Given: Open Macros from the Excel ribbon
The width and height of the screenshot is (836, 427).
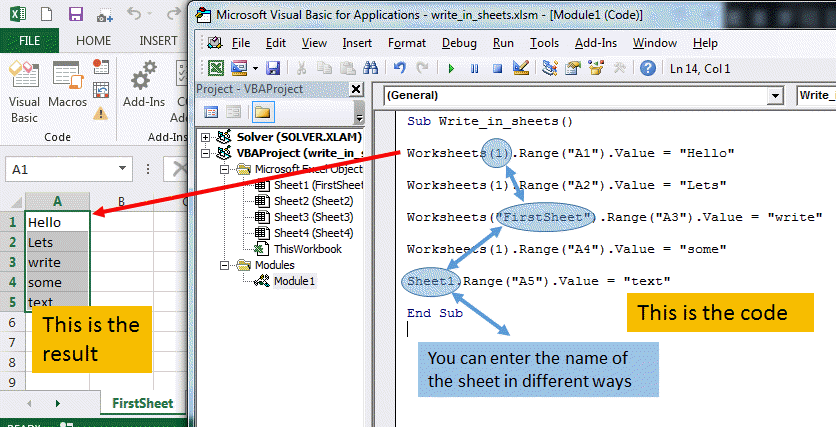Looking at the screenshot, I should pyautogui.click(x=67, y=85).
